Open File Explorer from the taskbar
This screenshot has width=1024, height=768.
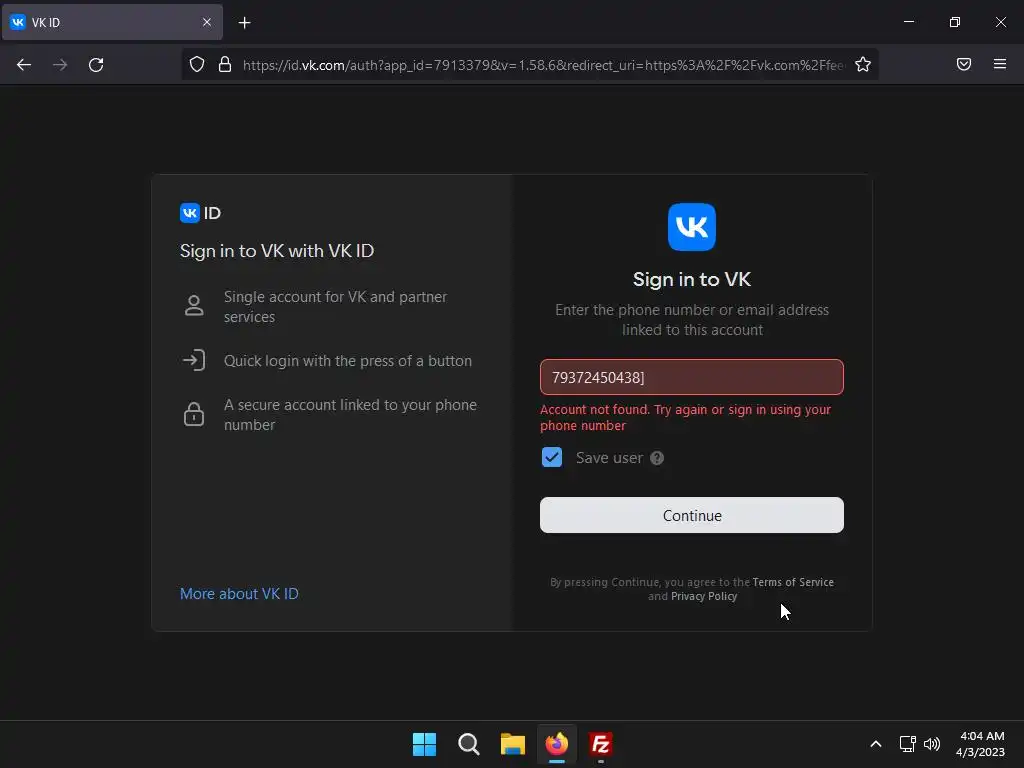(513, 744)
